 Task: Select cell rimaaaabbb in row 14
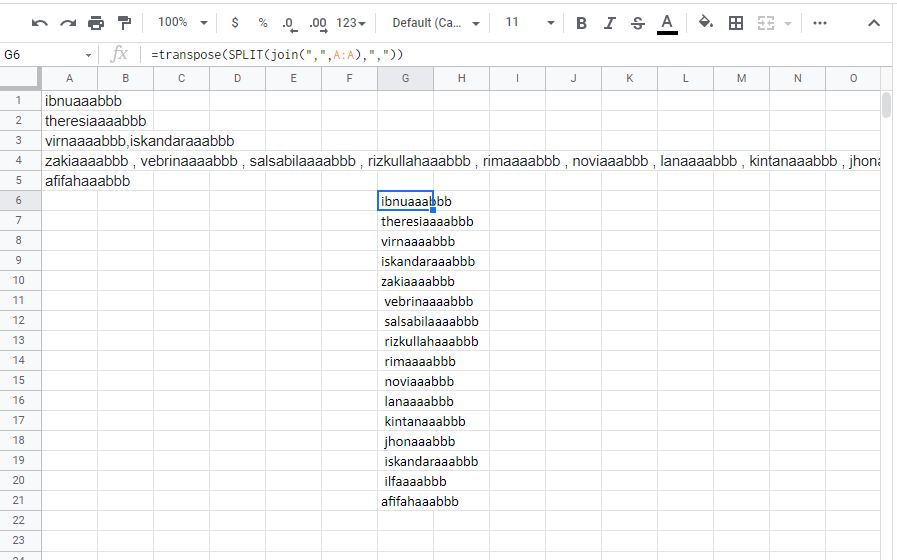pos(406,361)
